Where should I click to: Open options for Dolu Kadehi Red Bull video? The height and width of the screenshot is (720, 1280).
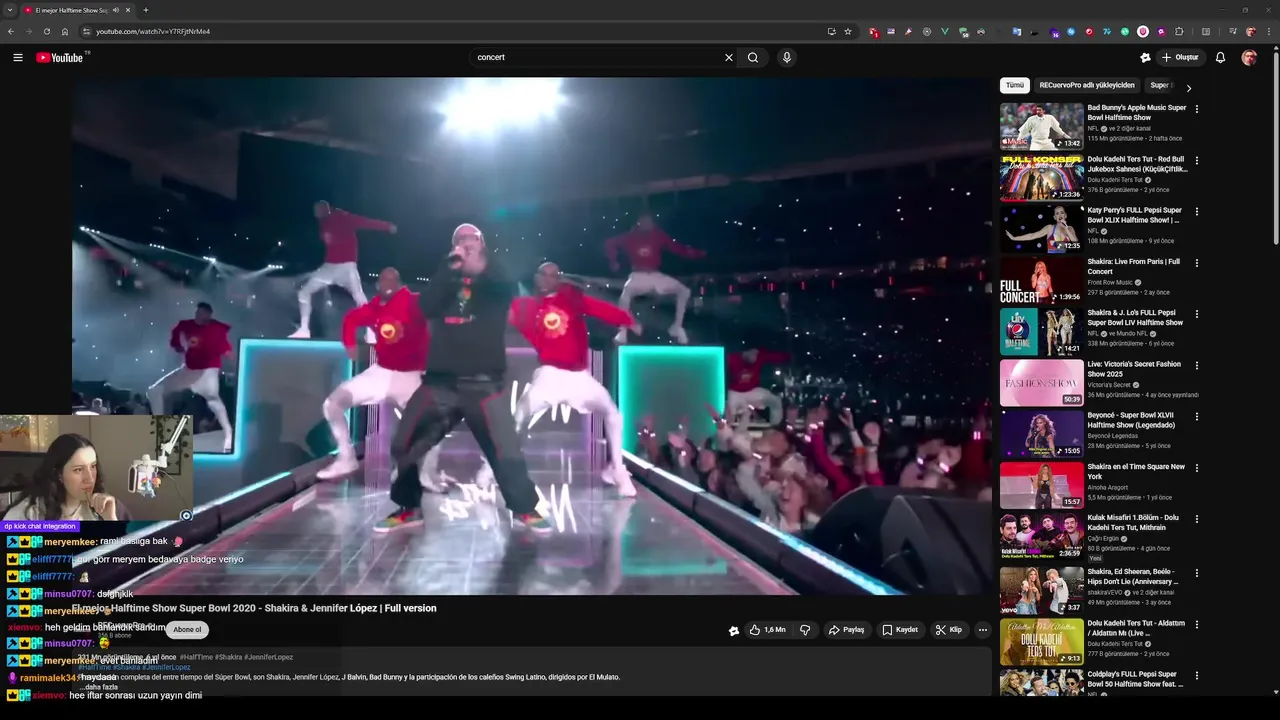(1197, 160)
